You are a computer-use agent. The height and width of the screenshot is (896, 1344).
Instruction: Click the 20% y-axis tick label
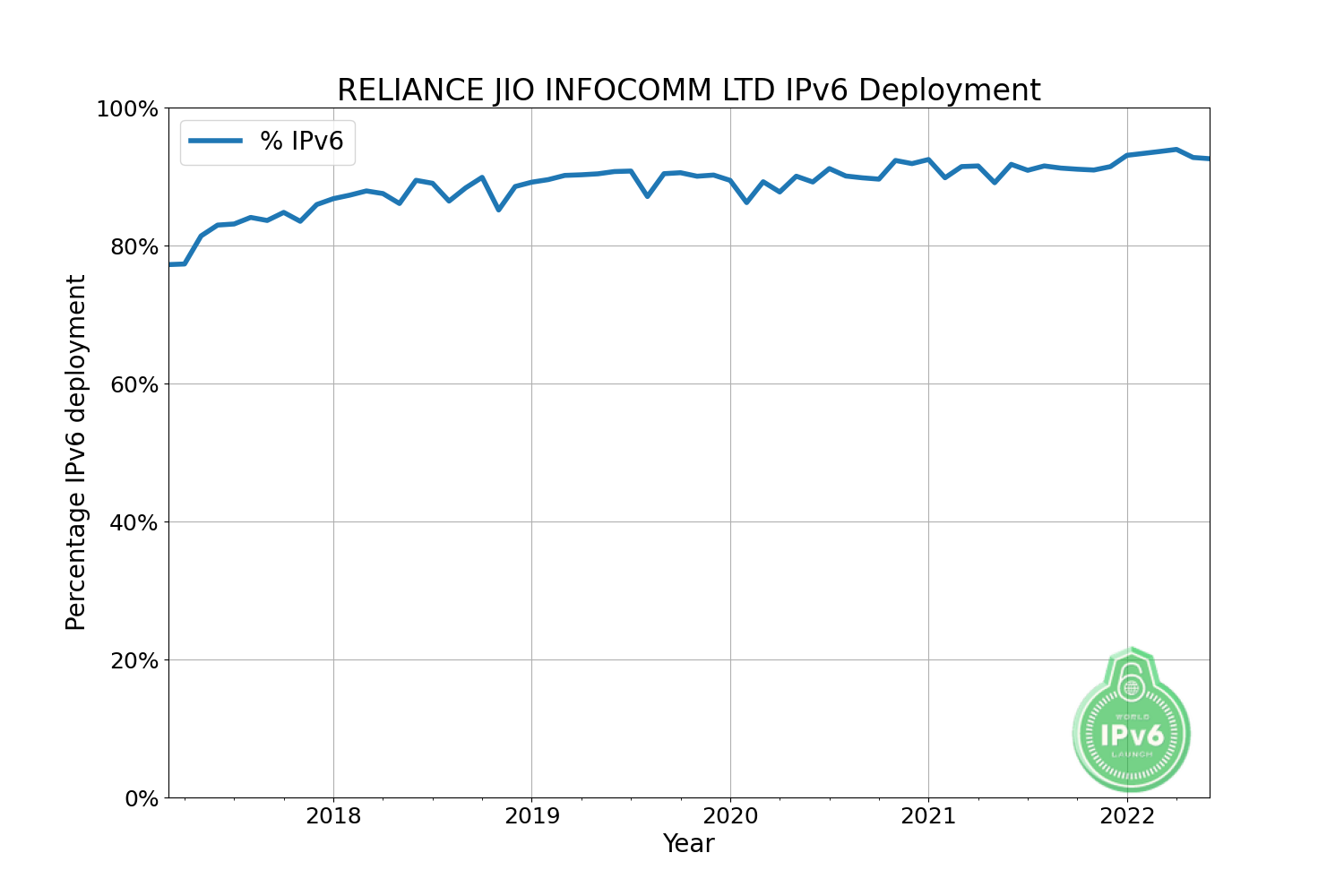133,660
